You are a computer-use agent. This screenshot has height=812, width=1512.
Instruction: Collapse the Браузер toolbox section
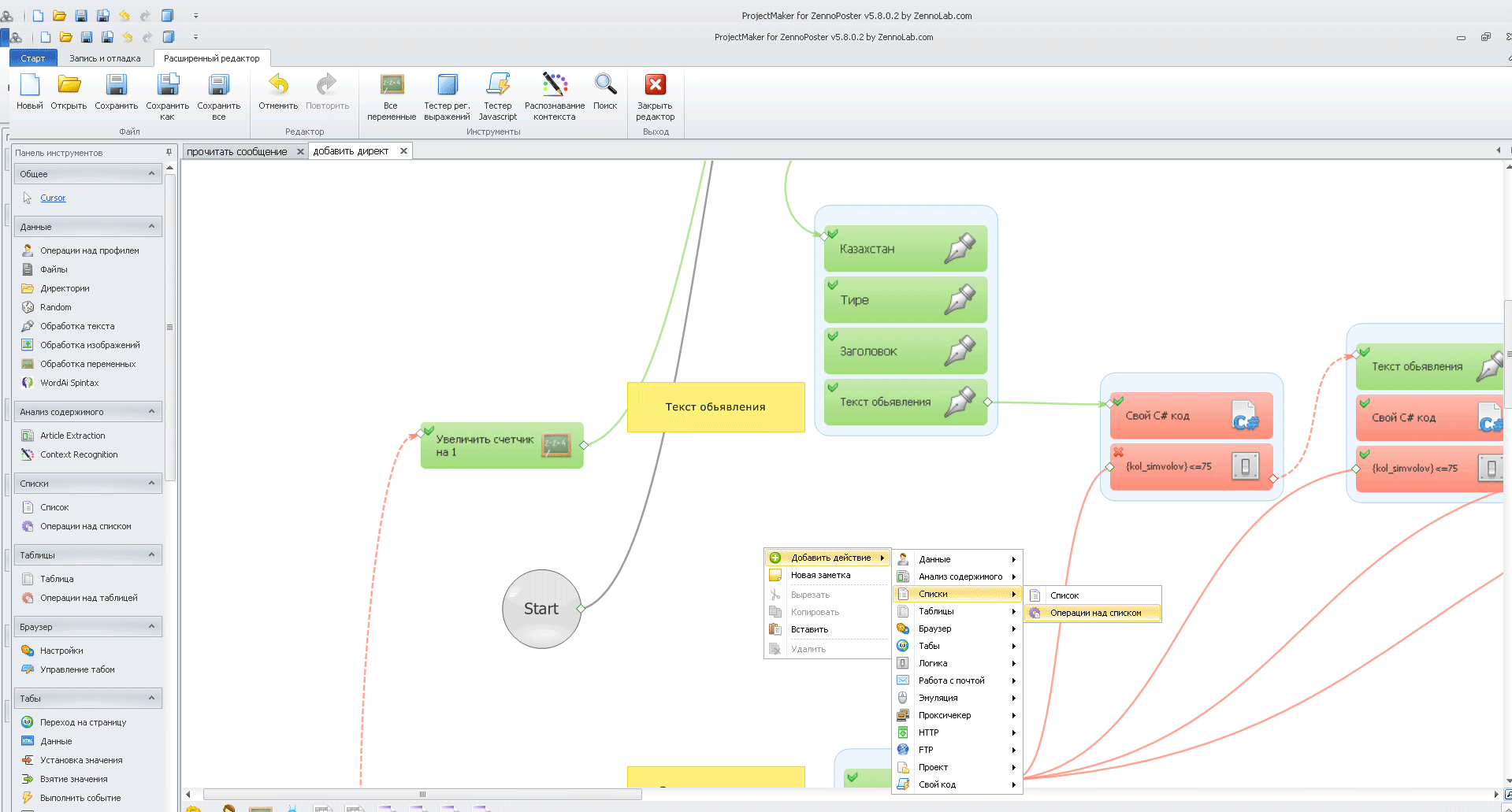point(151,626)
